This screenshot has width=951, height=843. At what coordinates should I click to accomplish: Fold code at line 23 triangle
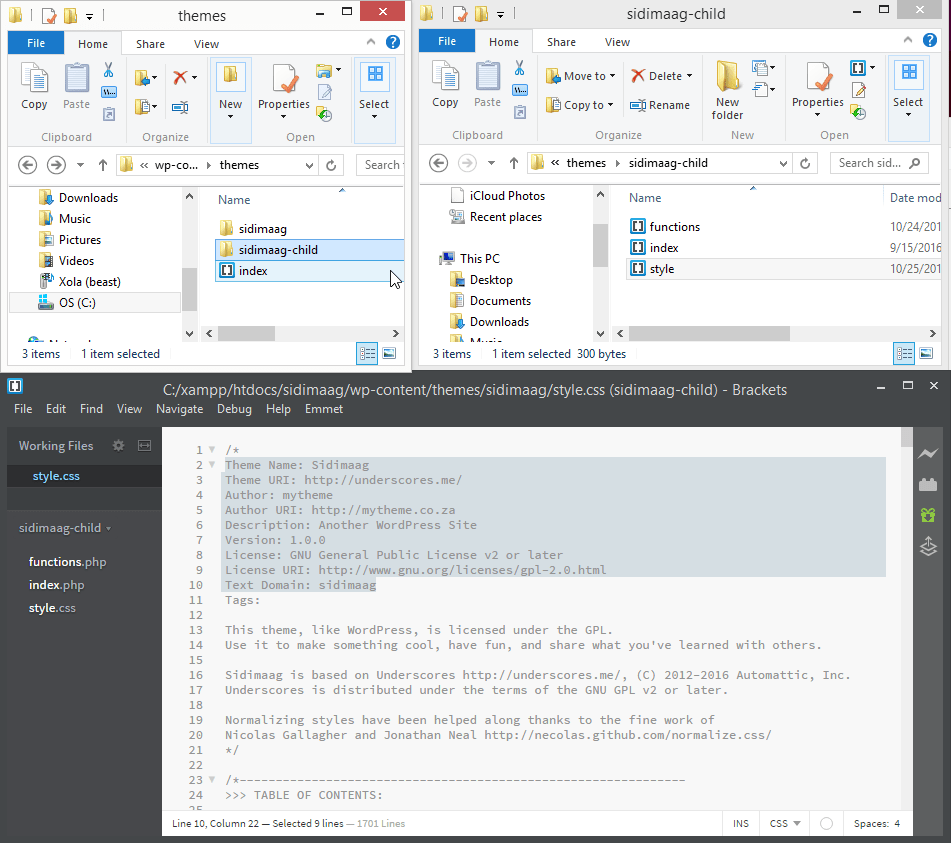coord(212,779)
